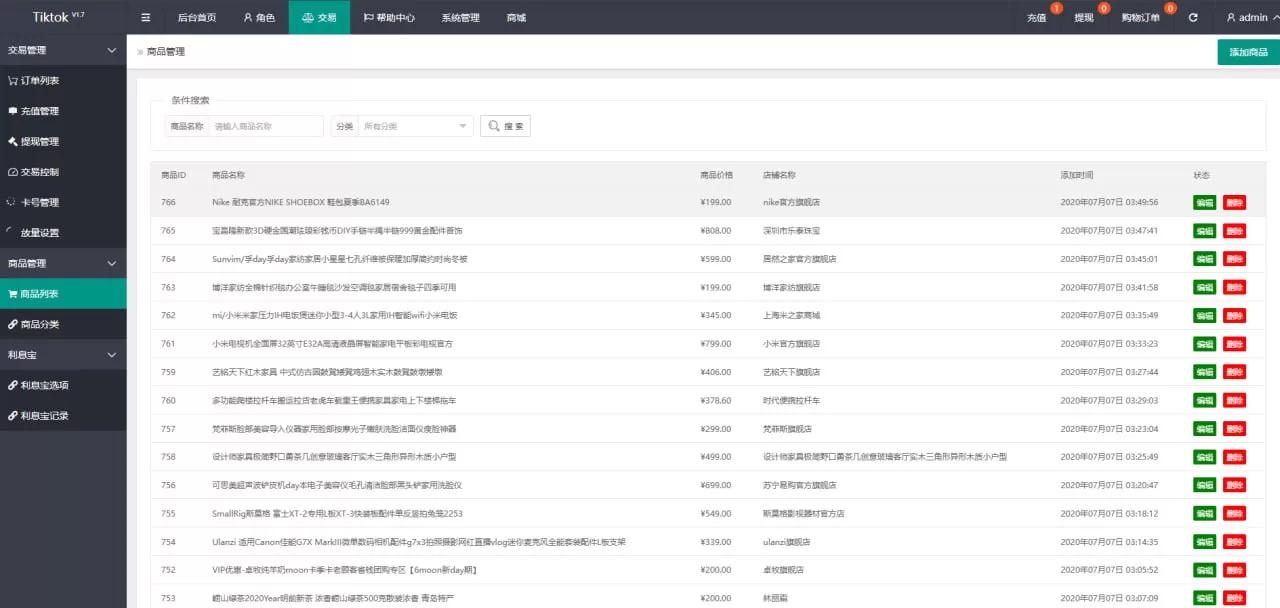Click the green 添加商品 button
This screenshot has height=608, width=1280.
point(1248,52)
